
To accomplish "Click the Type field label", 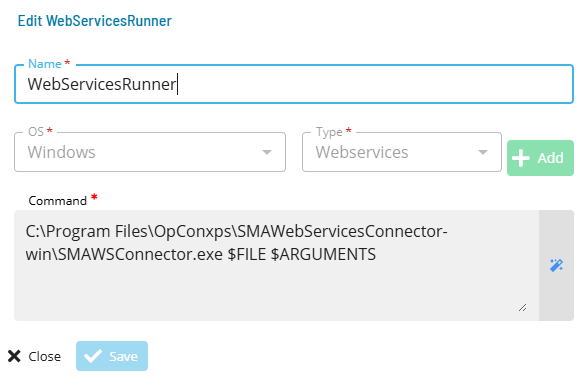I will pyautogui.click(x=329, y=132).
